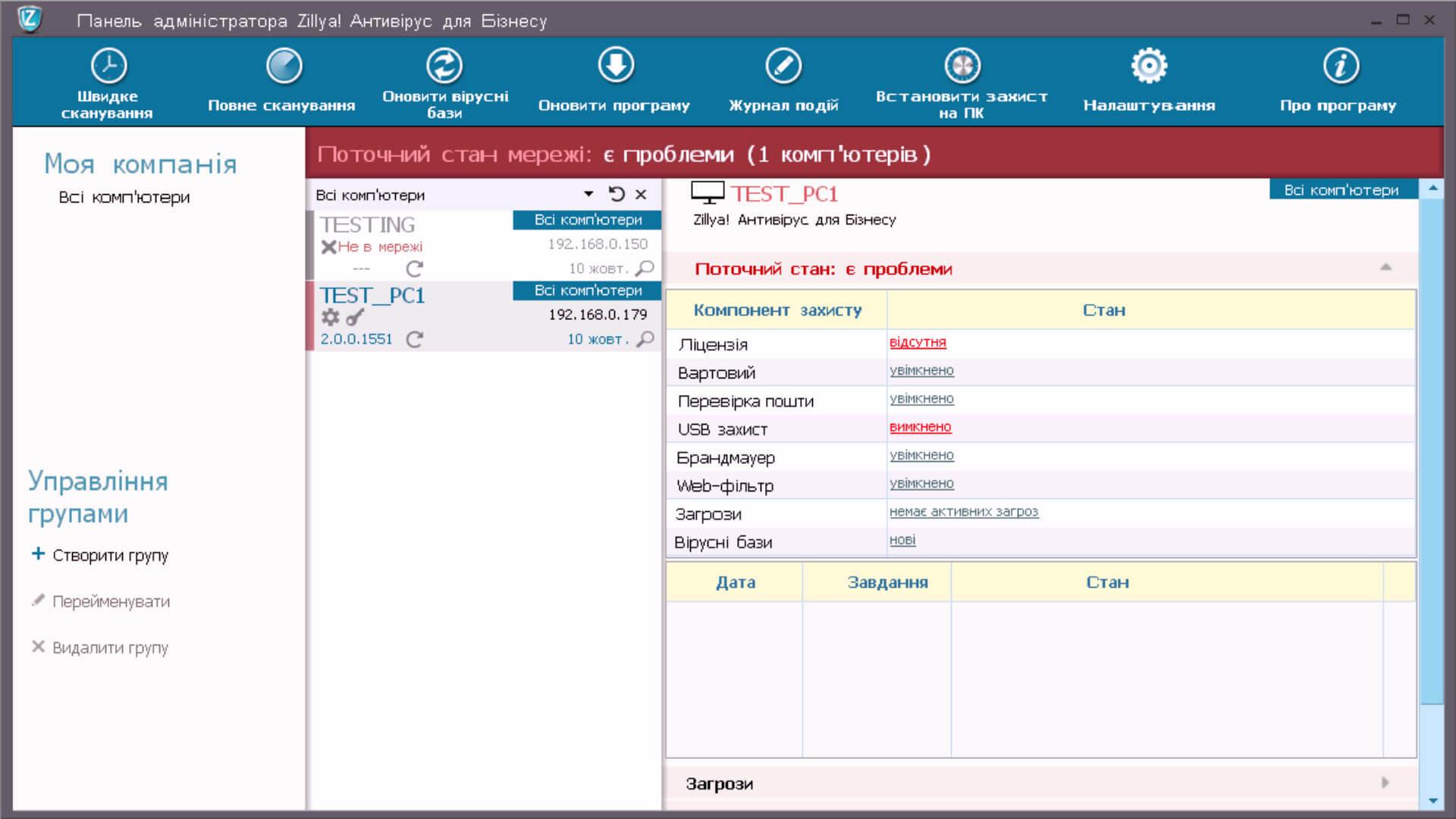Click refresh icon in TEST_PC1 row
This screenshot has width=1456, height=819.
click(414, 339)
